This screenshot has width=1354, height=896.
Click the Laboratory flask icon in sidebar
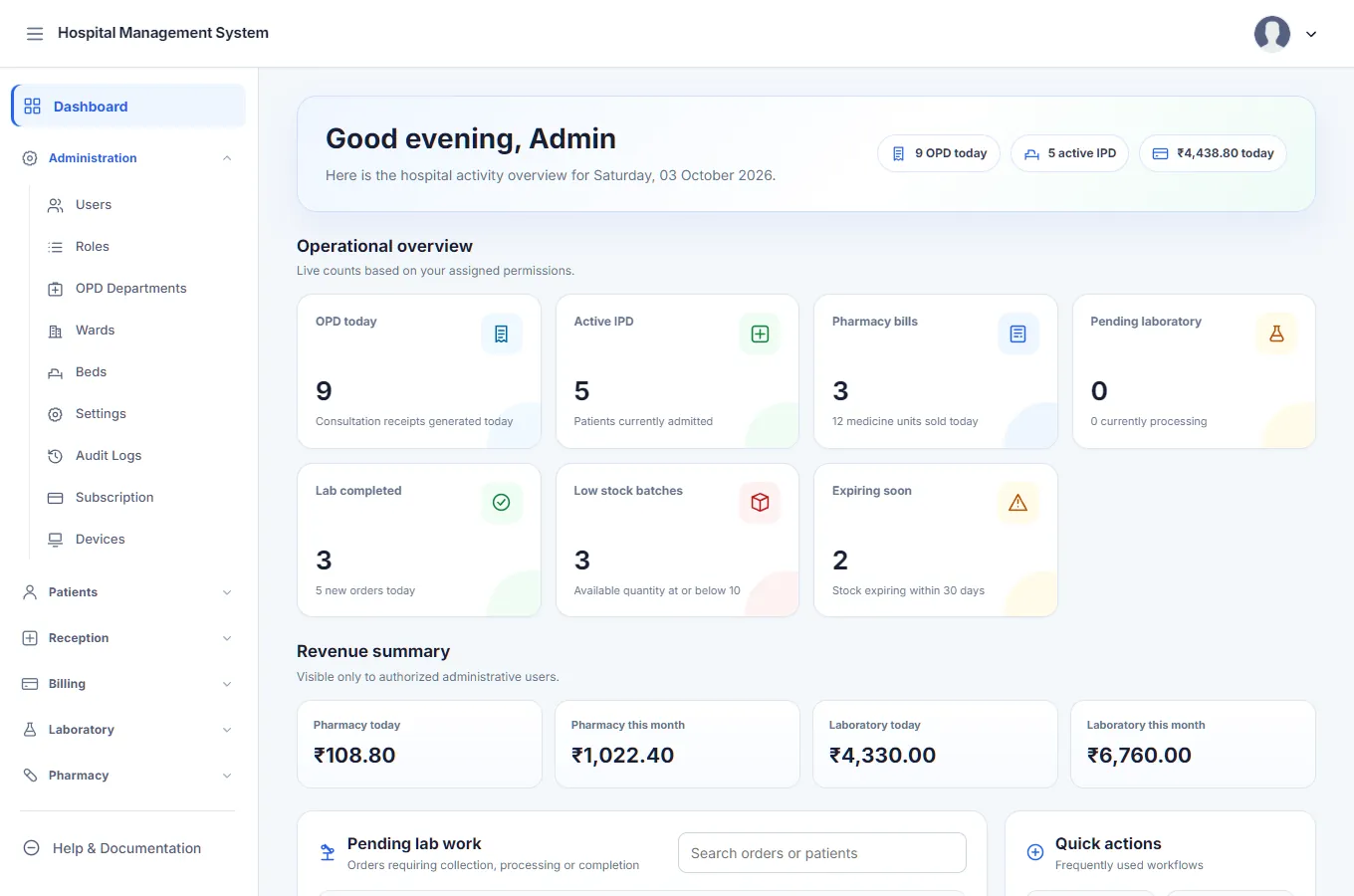(30, 730)
